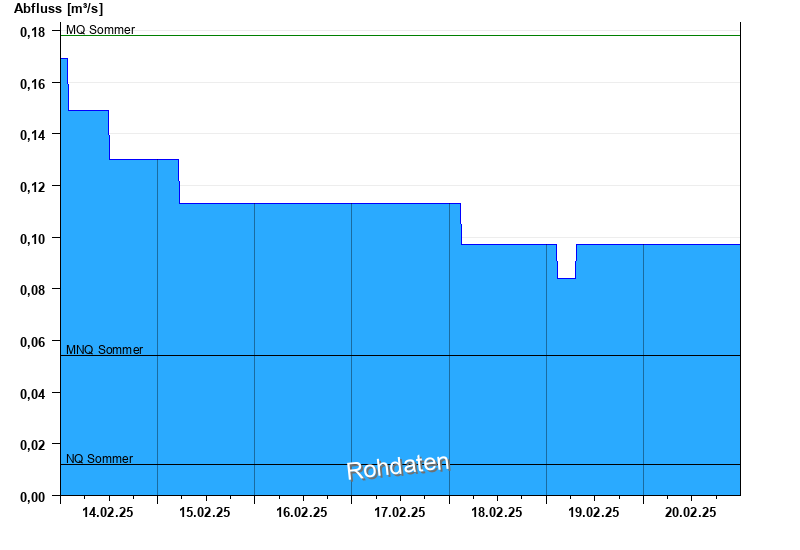The image size is (800, 550).
Task: Click the 20.02.25 date label
Action: tap(690, 512)
